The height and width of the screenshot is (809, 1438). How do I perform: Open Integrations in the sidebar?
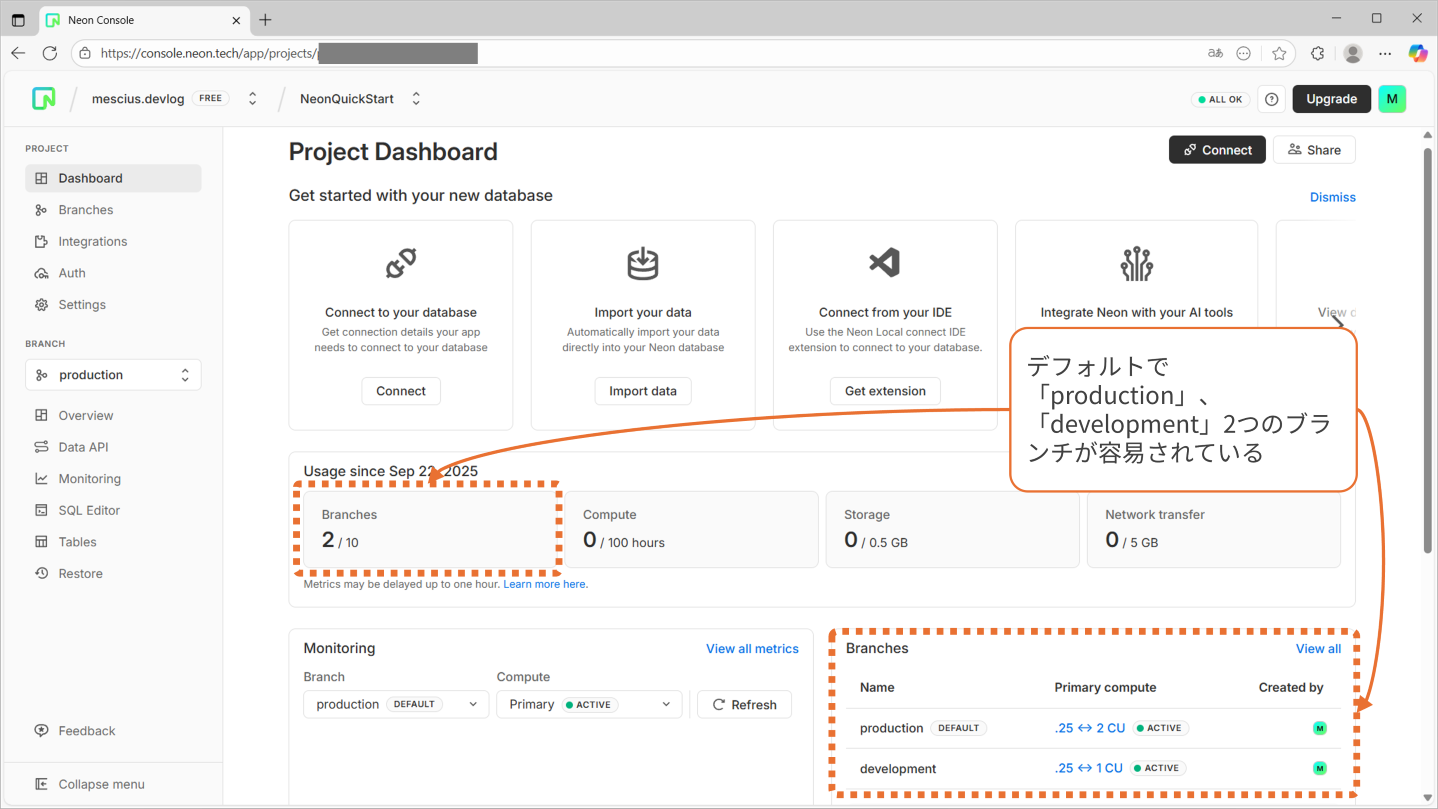92,241
